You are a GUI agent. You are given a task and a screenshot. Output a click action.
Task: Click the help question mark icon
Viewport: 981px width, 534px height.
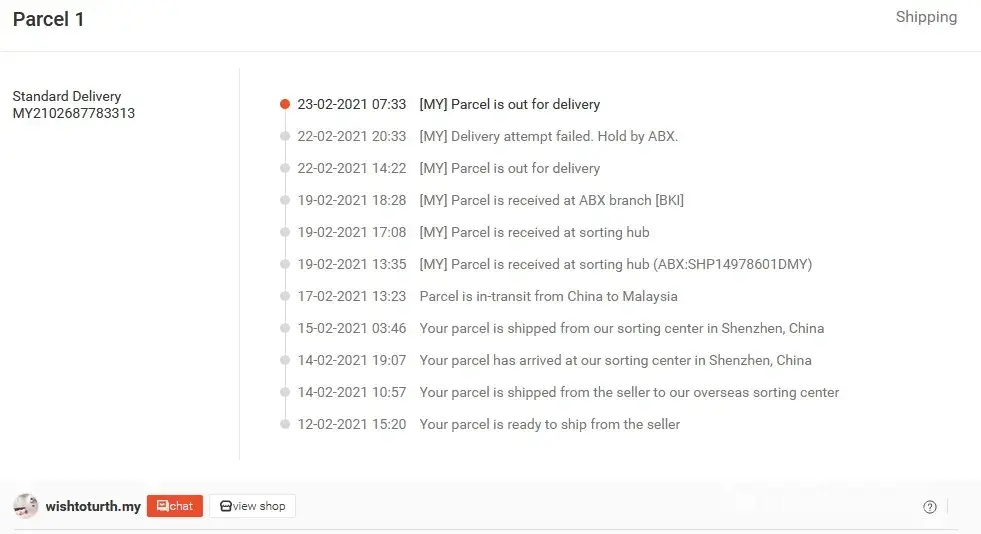click(x=930, y=507)
